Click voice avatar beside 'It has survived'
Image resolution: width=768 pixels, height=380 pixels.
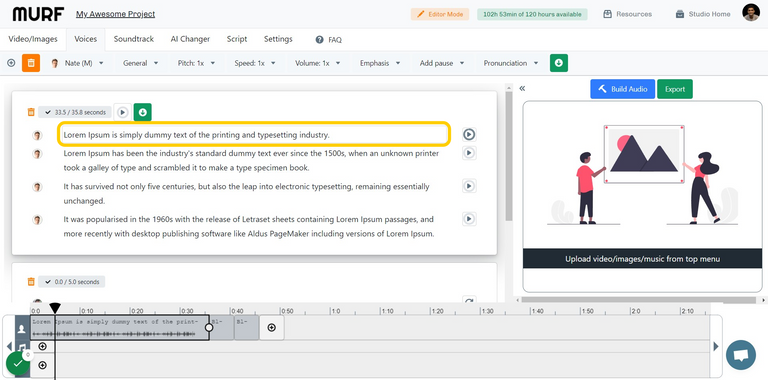[37, 187]
